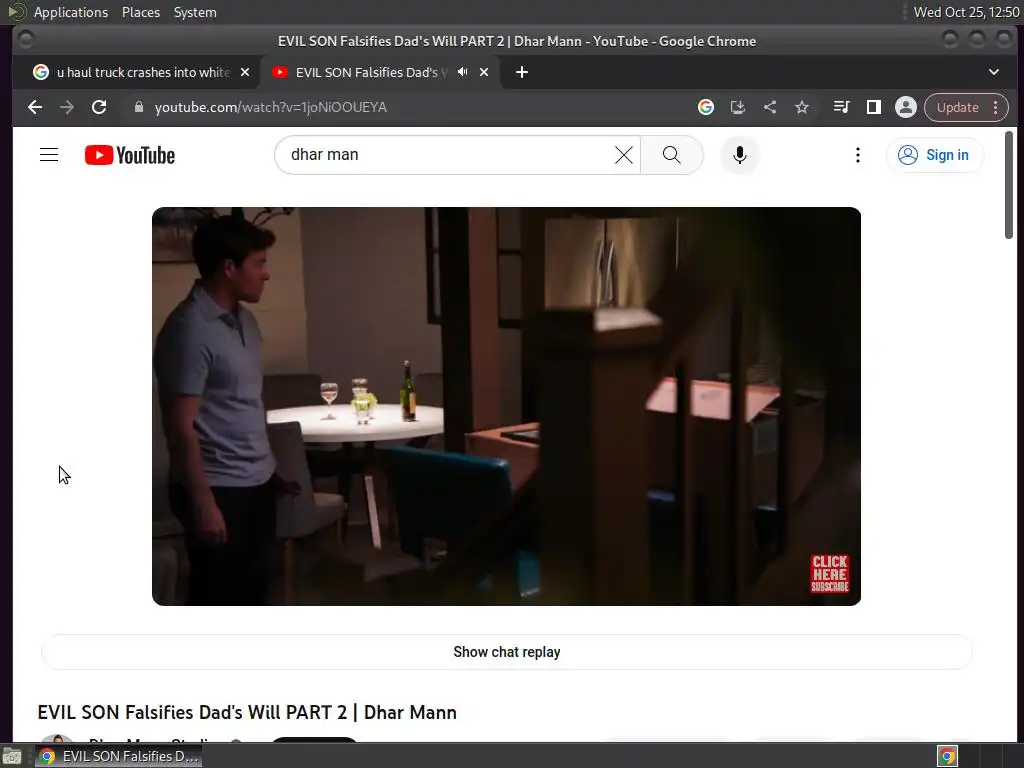Go to YouTube home via logo
Viewport: 1024px width, 768px height.
coord(130,155)
